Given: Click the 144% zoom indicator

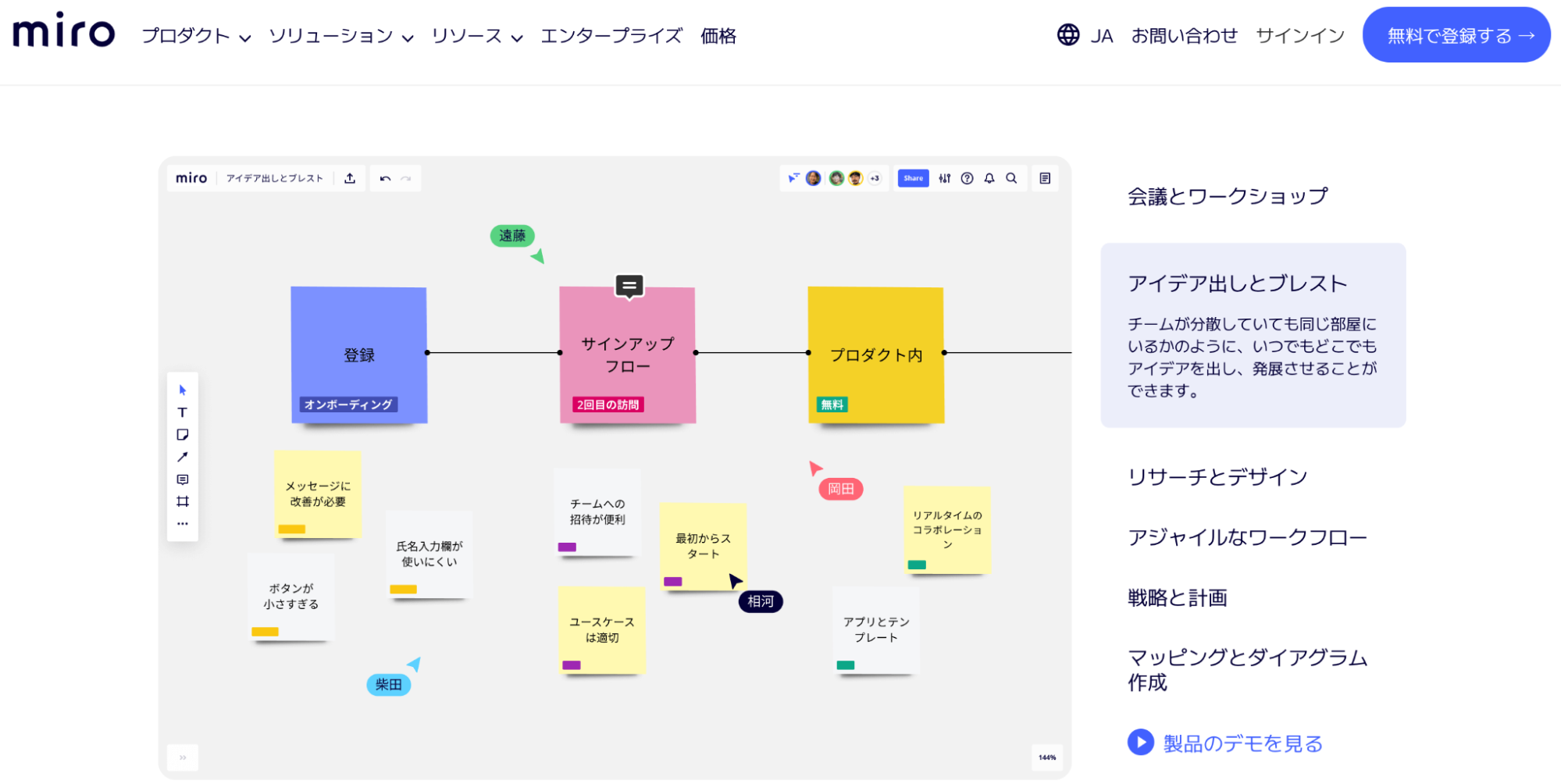Looking at the screenshot, I should pyautogui.click(x=1047, y=757).
